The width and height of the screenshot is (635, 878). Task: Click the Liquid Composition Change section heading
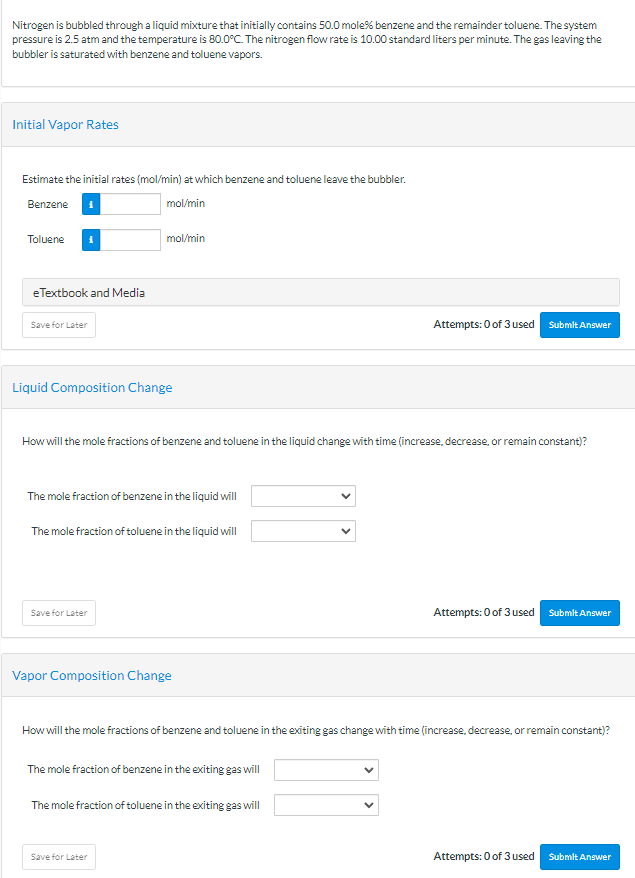click(92, 388)
